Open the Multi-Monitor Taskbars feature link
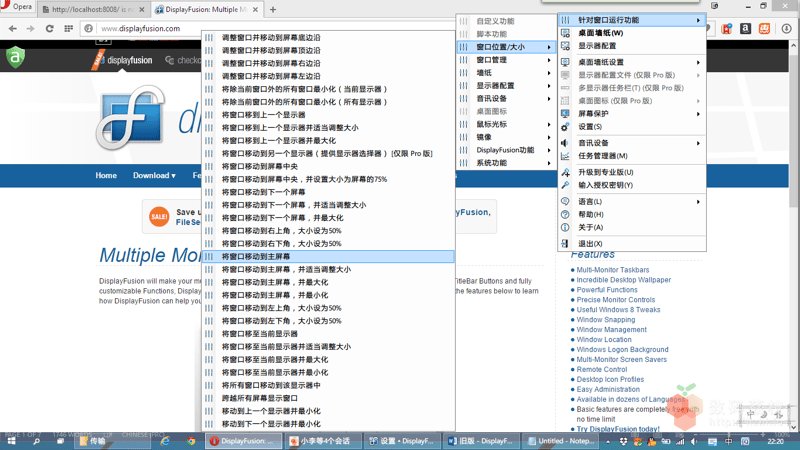 coord(613,270)
